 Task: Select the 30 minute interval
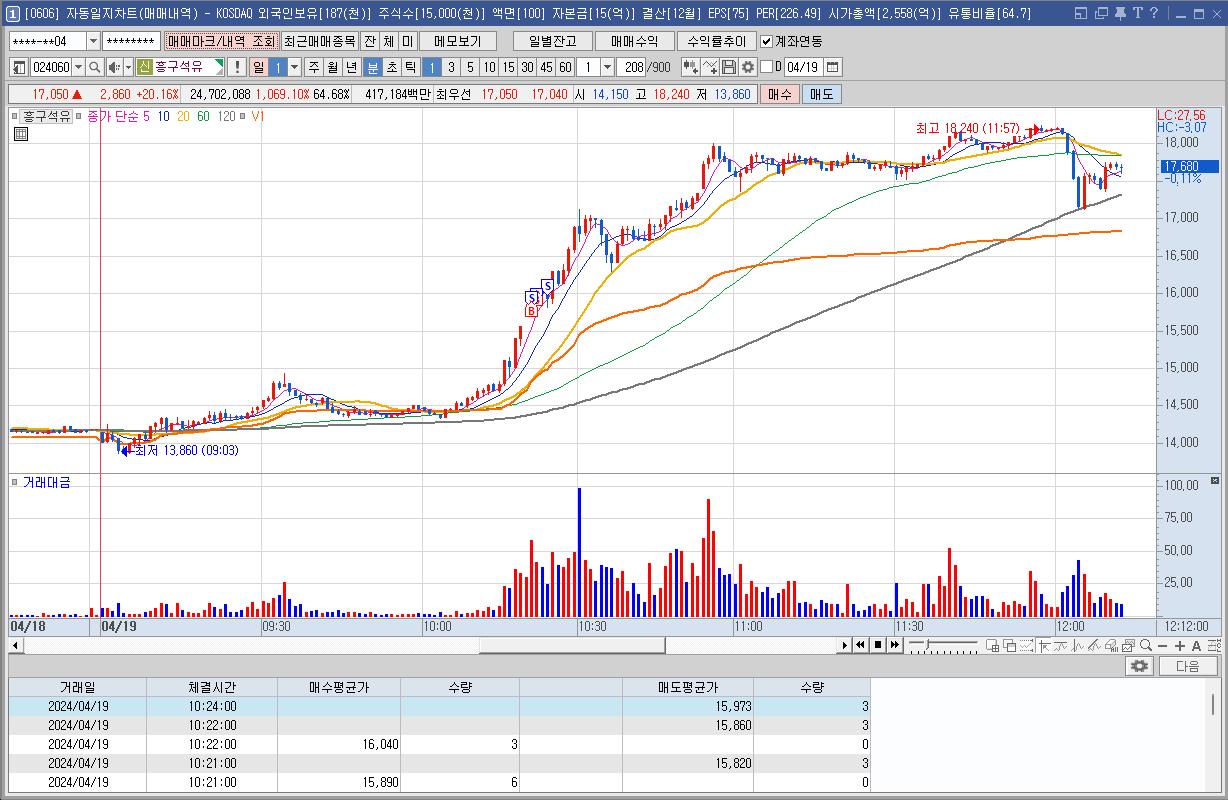pyautogui.click(x=527, y=67)
